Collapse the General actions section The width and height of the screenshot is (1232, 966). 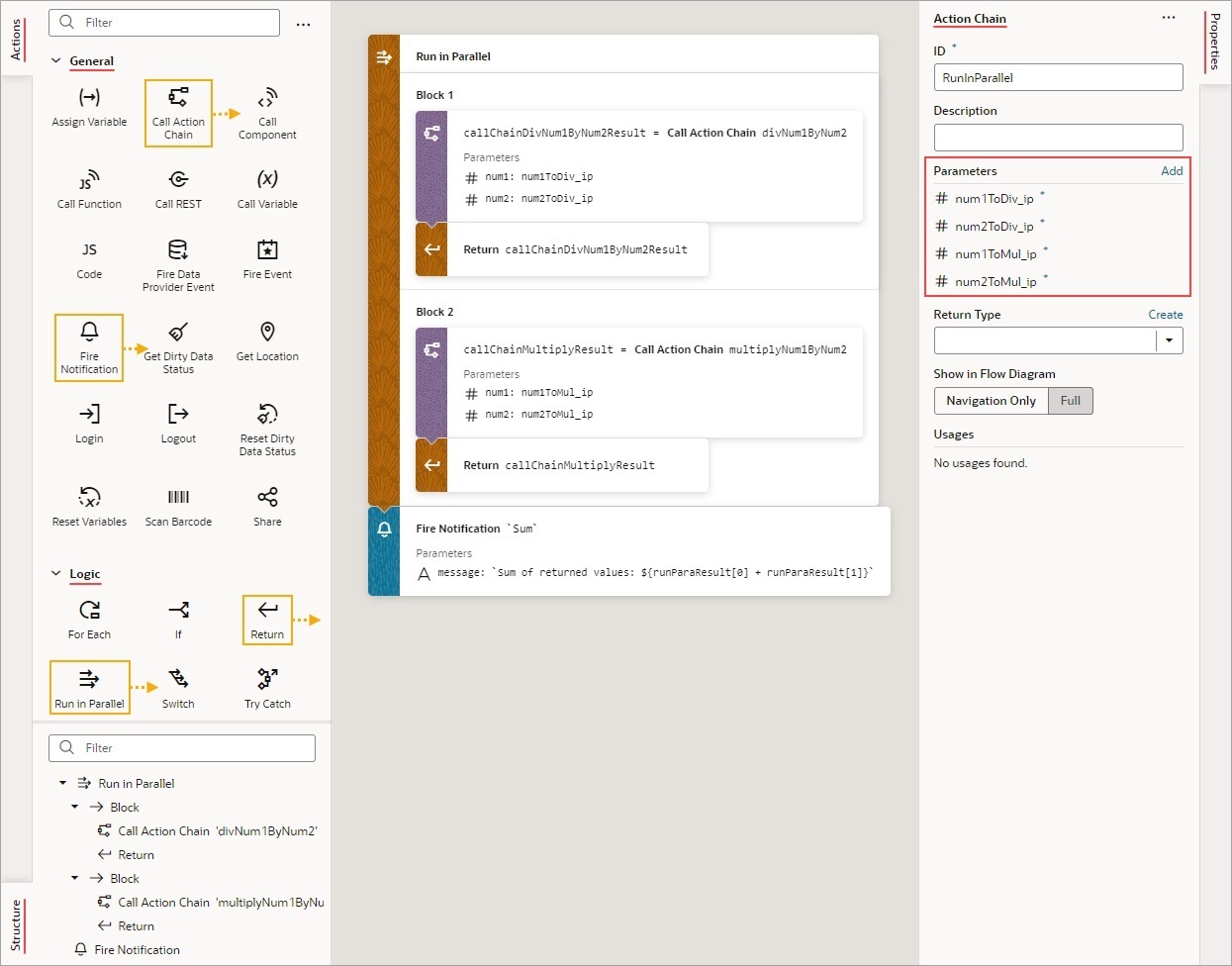pos(56,60)
